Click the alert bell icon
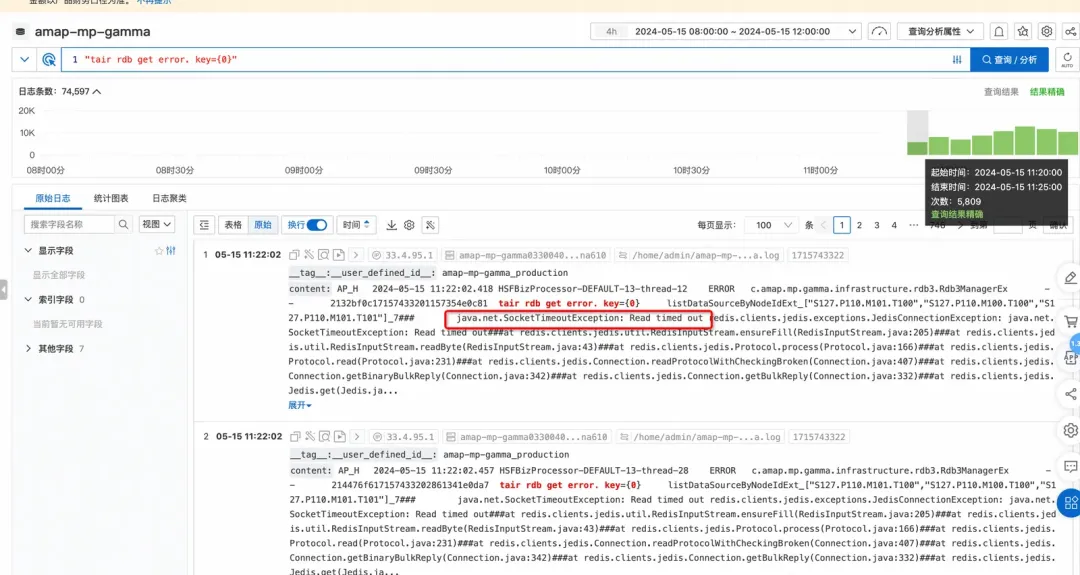The height and width of the screenshot is (575, 1080). click(x=999, y=32)
